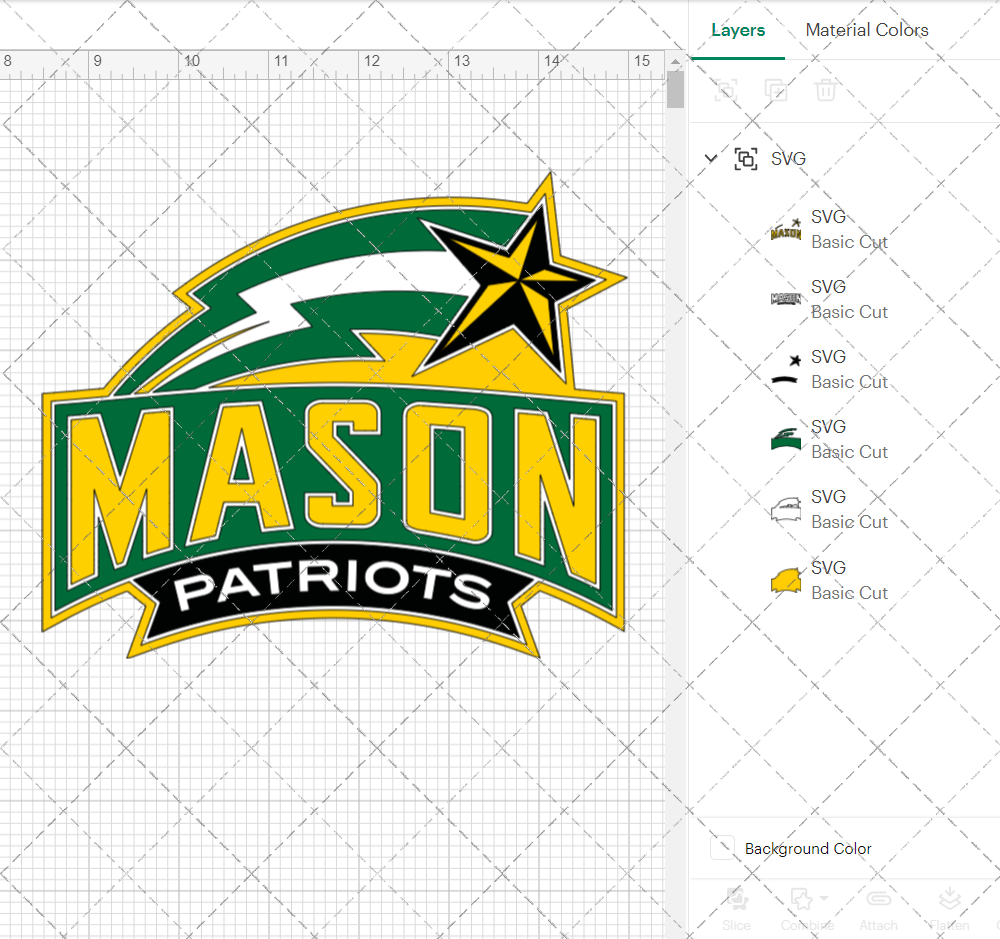
Task: Click the canvas scroll-up arrow
Action: 675,62
